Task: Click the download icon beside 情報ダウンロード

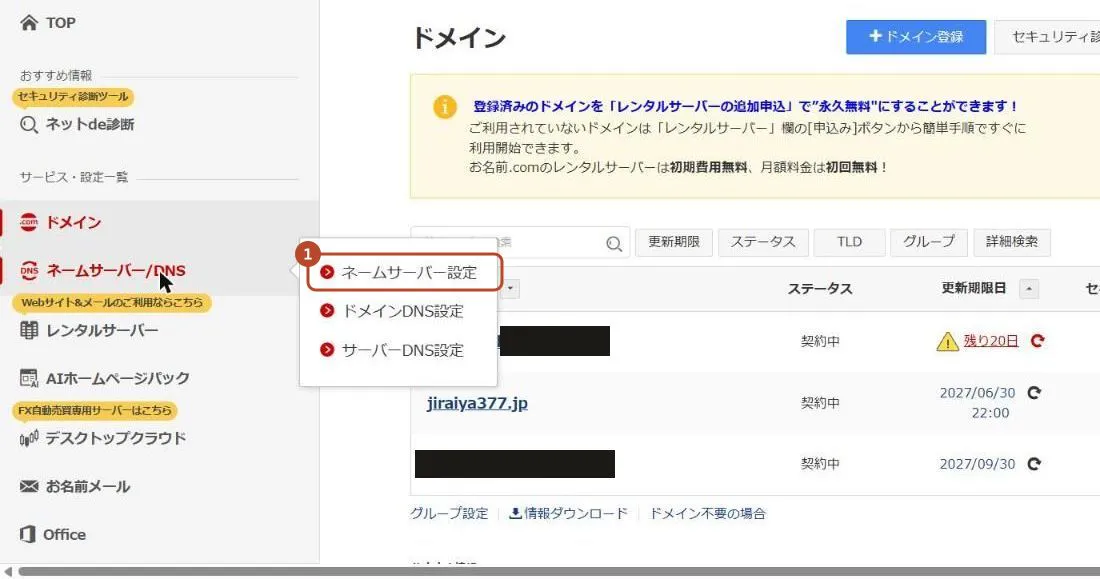Action: click(515, 514)
